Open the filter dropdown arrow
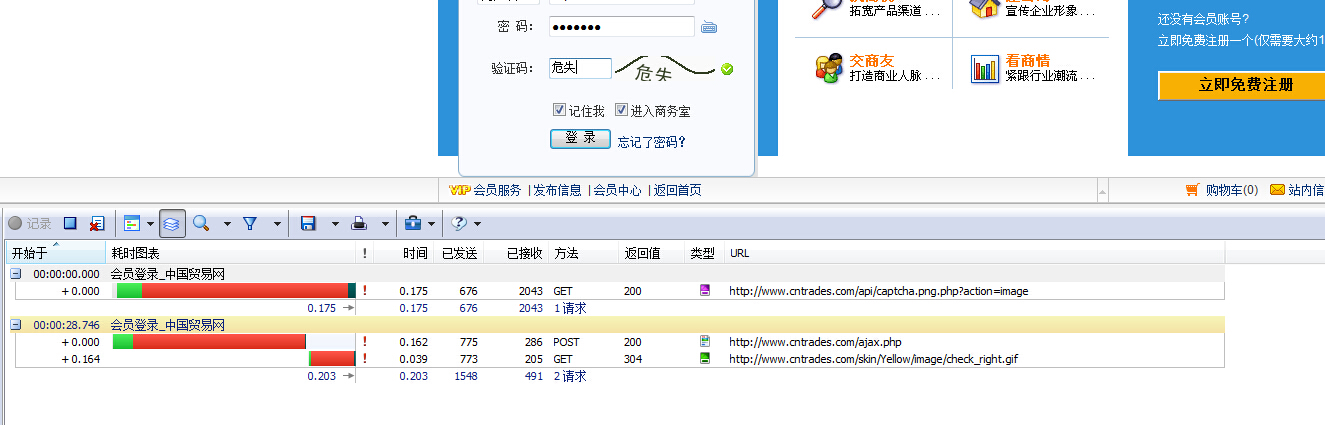The width and height of the screenshot is (1325, 425). pyautogui.click(x=277, y=224)
